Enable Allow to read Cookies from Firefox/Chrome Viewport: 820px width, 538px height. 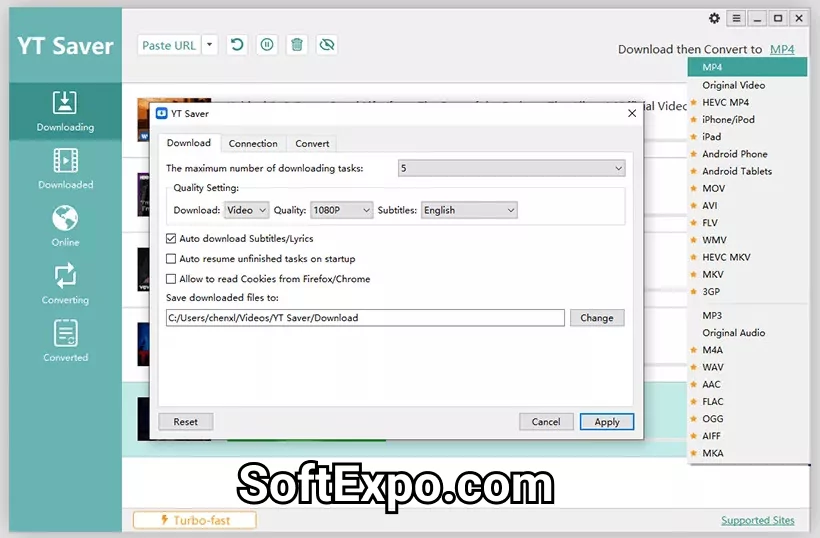click(171, 279)
